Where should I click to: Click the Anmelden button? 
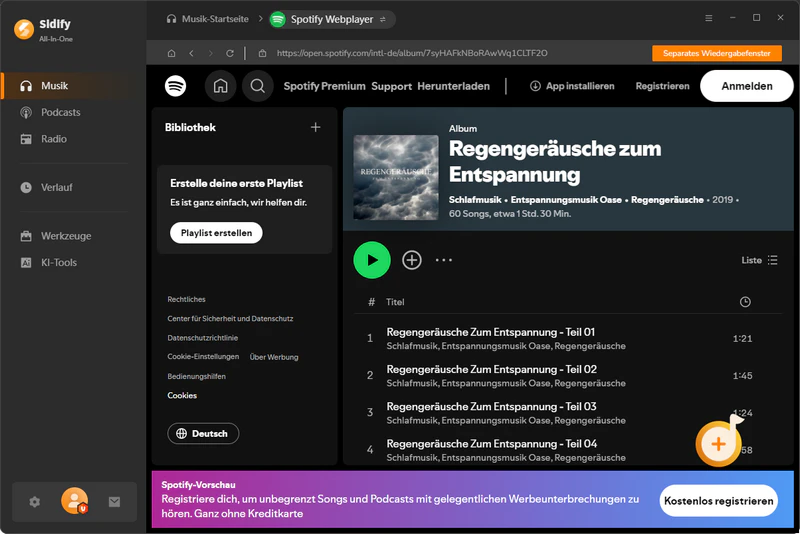[x=746, y=86]
